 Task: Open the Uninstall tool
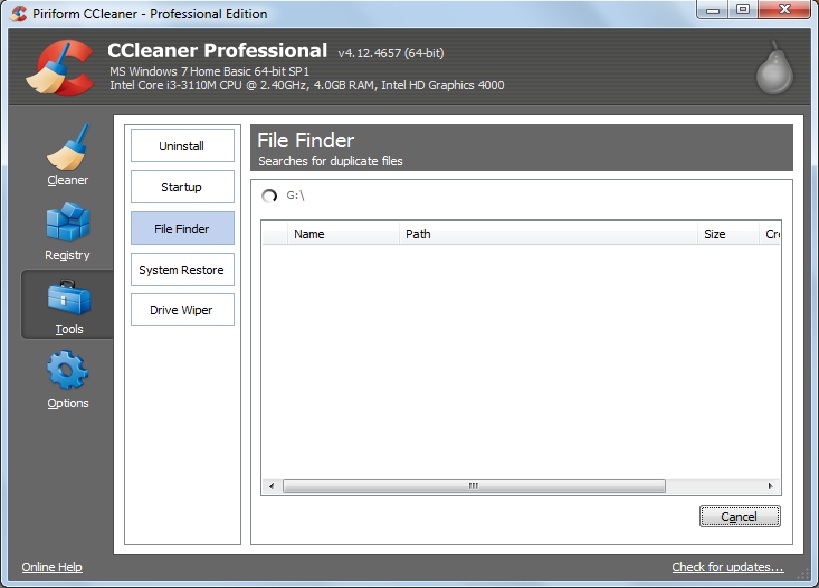(x=182, y=146)
